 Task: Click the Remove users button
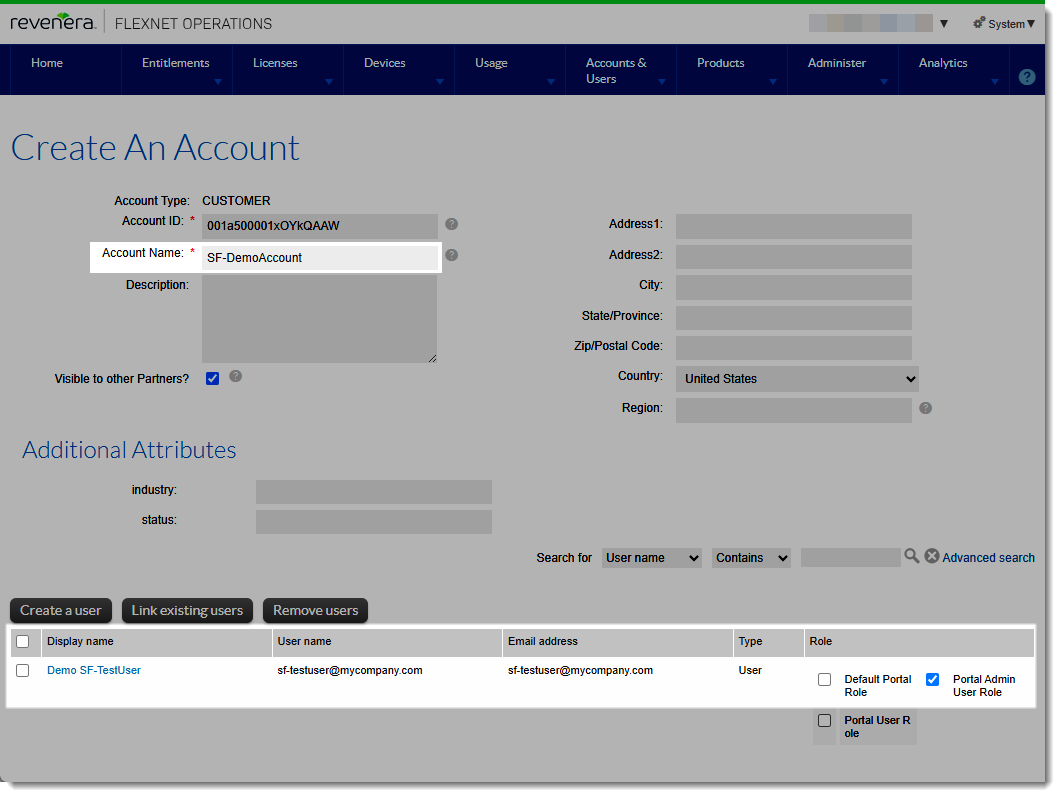tap(316, 610)
